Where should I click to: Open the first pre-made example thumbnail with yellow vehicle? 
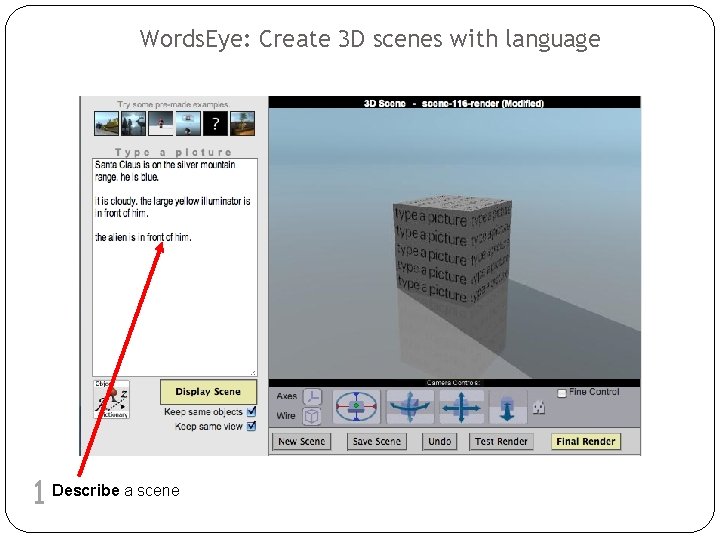coord(106,123)
